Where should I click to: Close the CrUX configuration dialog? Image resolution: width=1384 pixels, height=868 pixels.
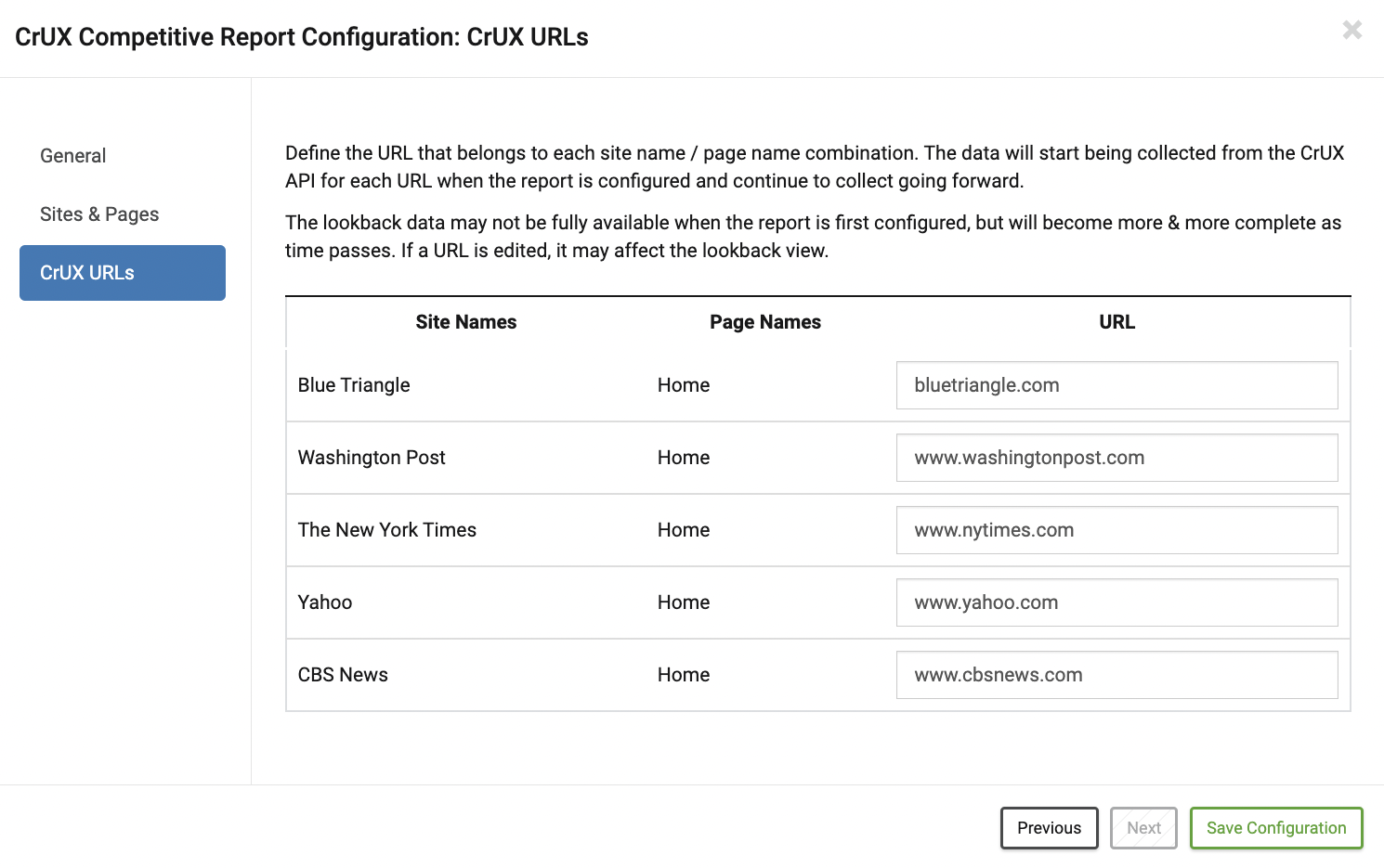[1352, 30]
